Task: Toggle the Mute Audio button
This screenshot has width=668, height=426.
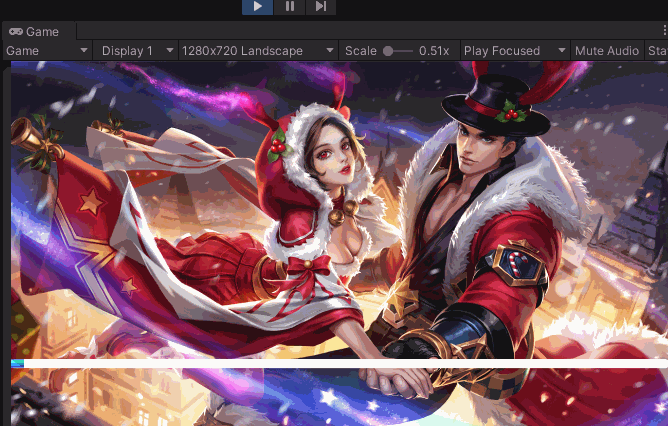Action: 607,51
